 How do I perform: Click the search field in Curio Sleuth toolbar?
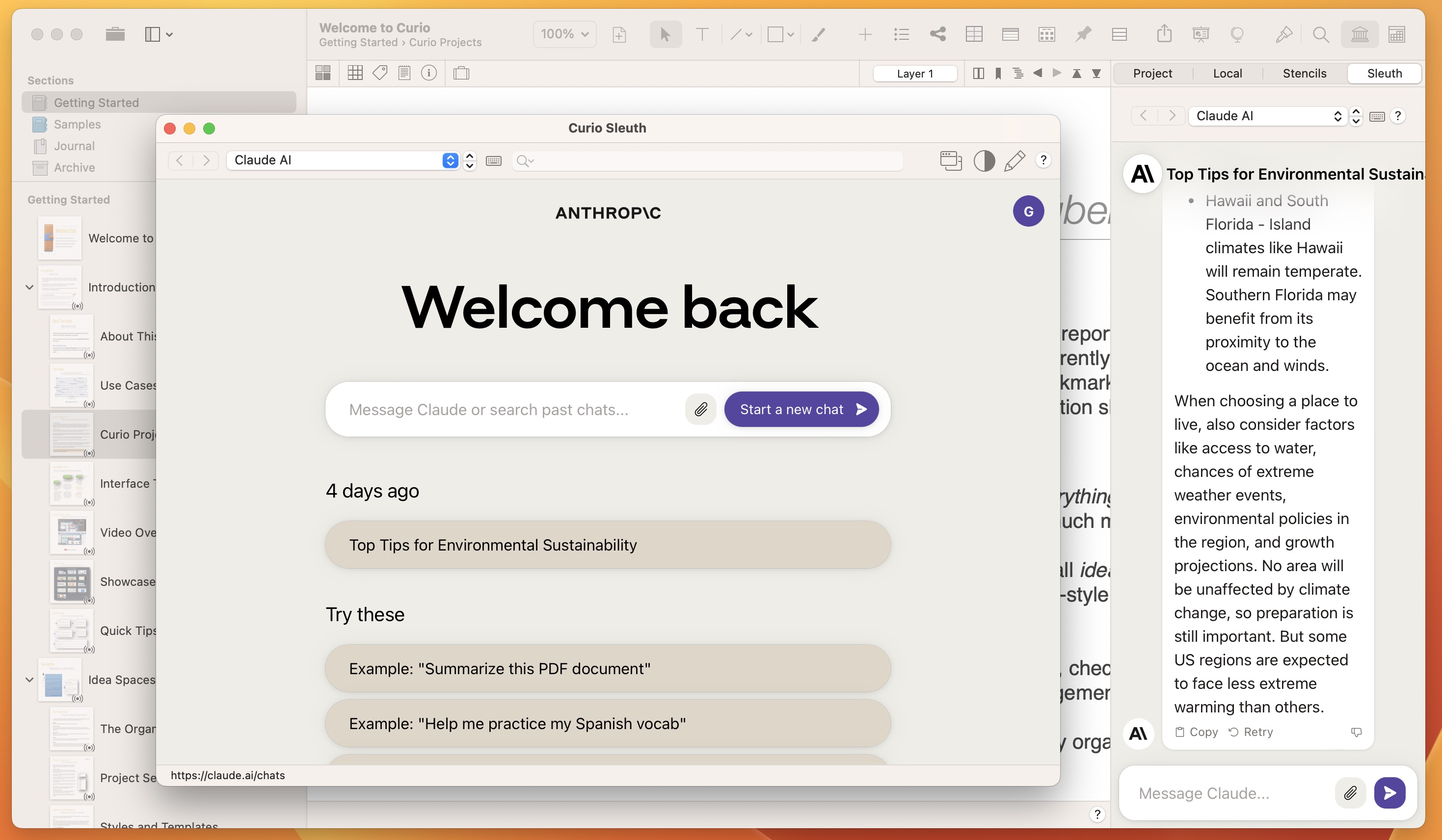click(707, 161)
